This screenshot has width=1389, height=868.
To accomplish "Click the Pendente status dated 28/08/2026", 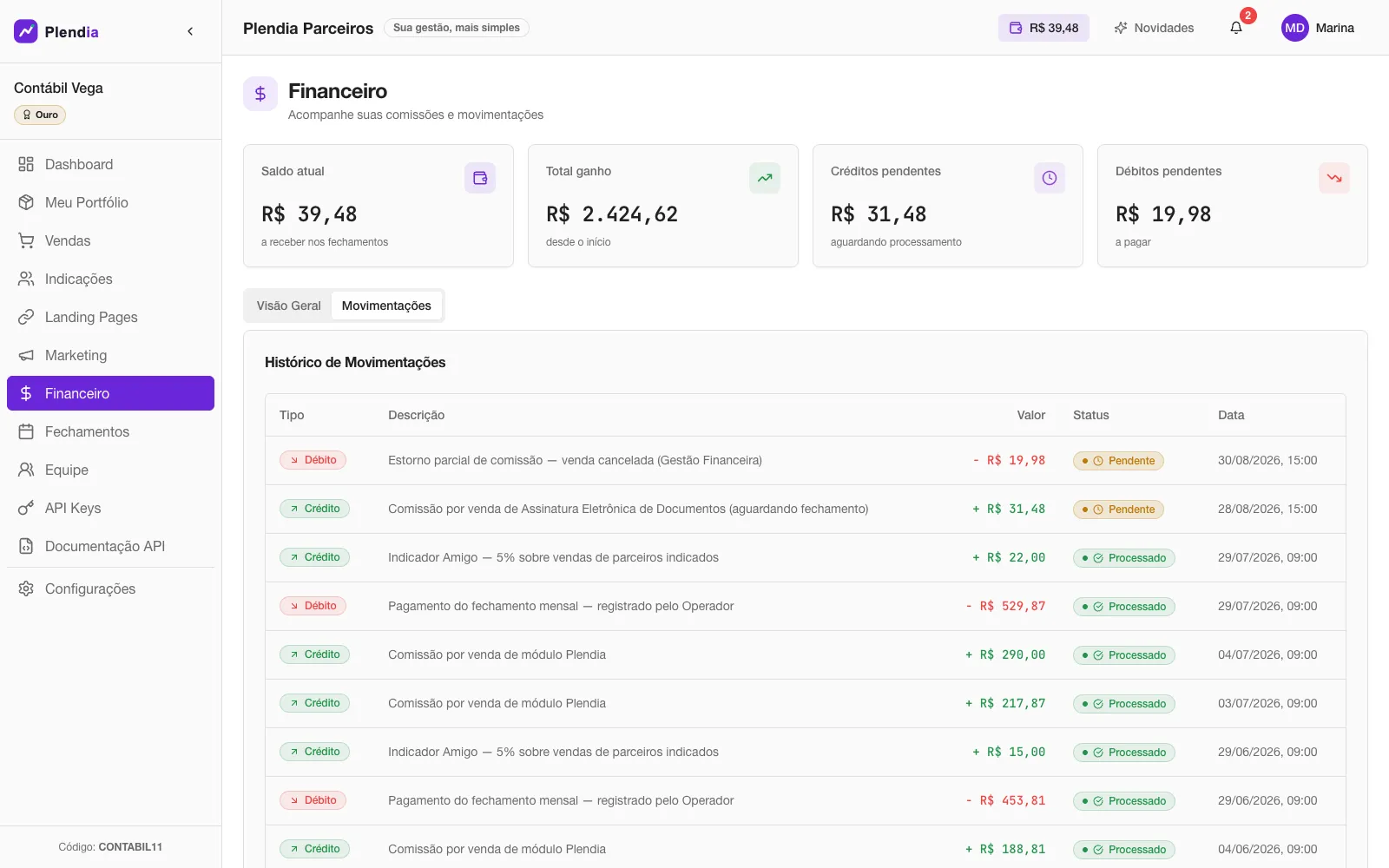I will pos(1118,510).
